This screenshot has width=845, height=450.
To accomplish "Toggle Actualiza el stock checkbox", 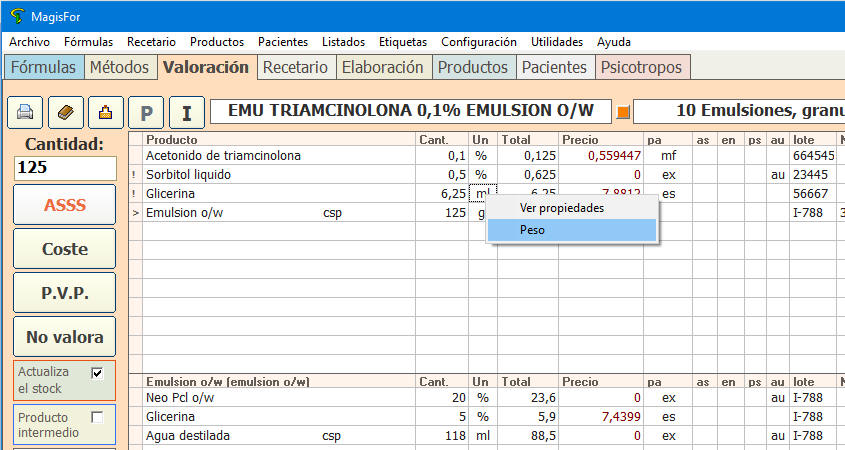I will [x=97, y=373].
